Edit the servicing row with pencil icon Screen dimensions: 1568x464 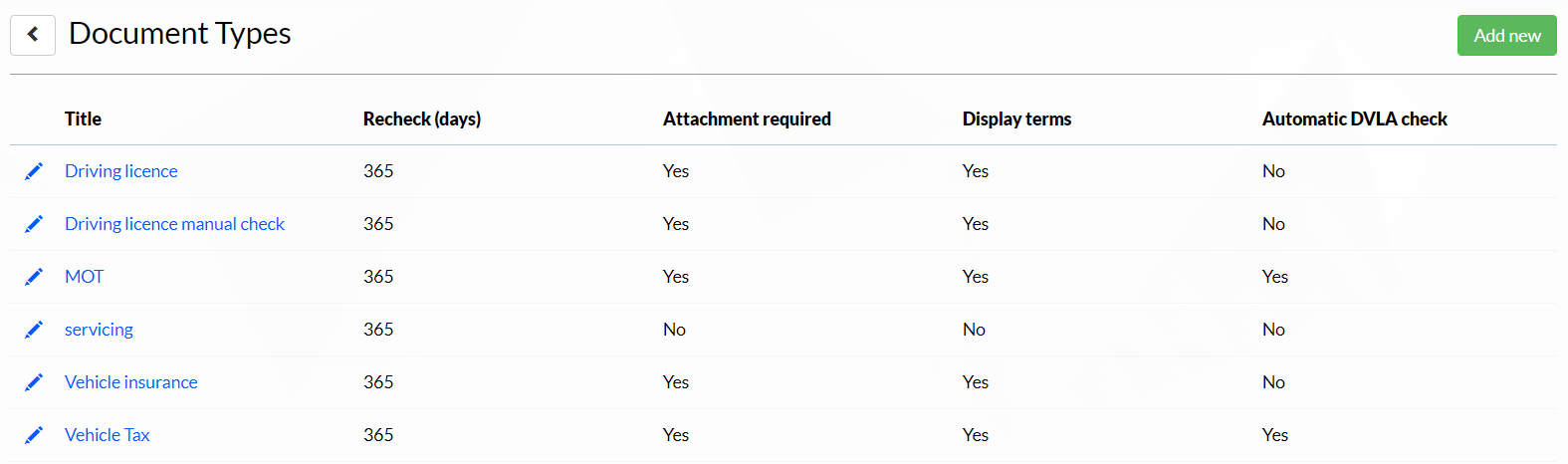point(34,330)
